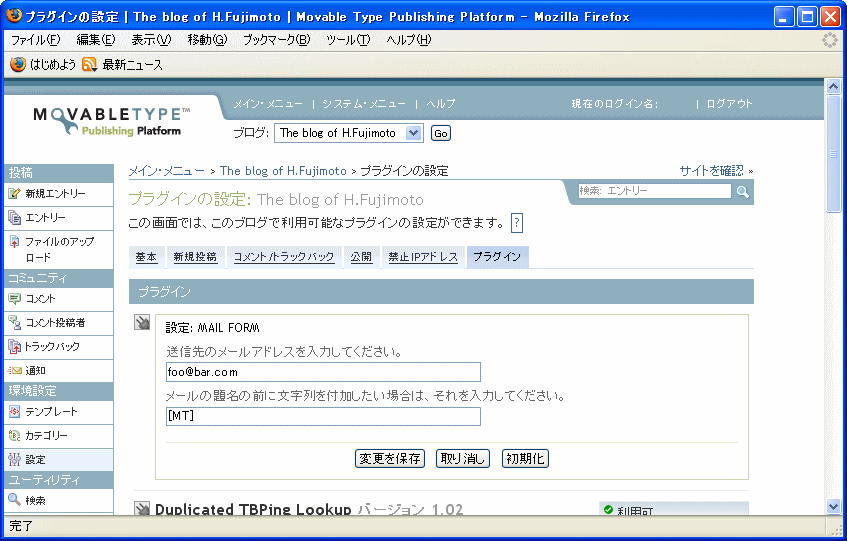
Task: Open the 編集 menu
Action: pyautogui.click(x=96, y=39)
